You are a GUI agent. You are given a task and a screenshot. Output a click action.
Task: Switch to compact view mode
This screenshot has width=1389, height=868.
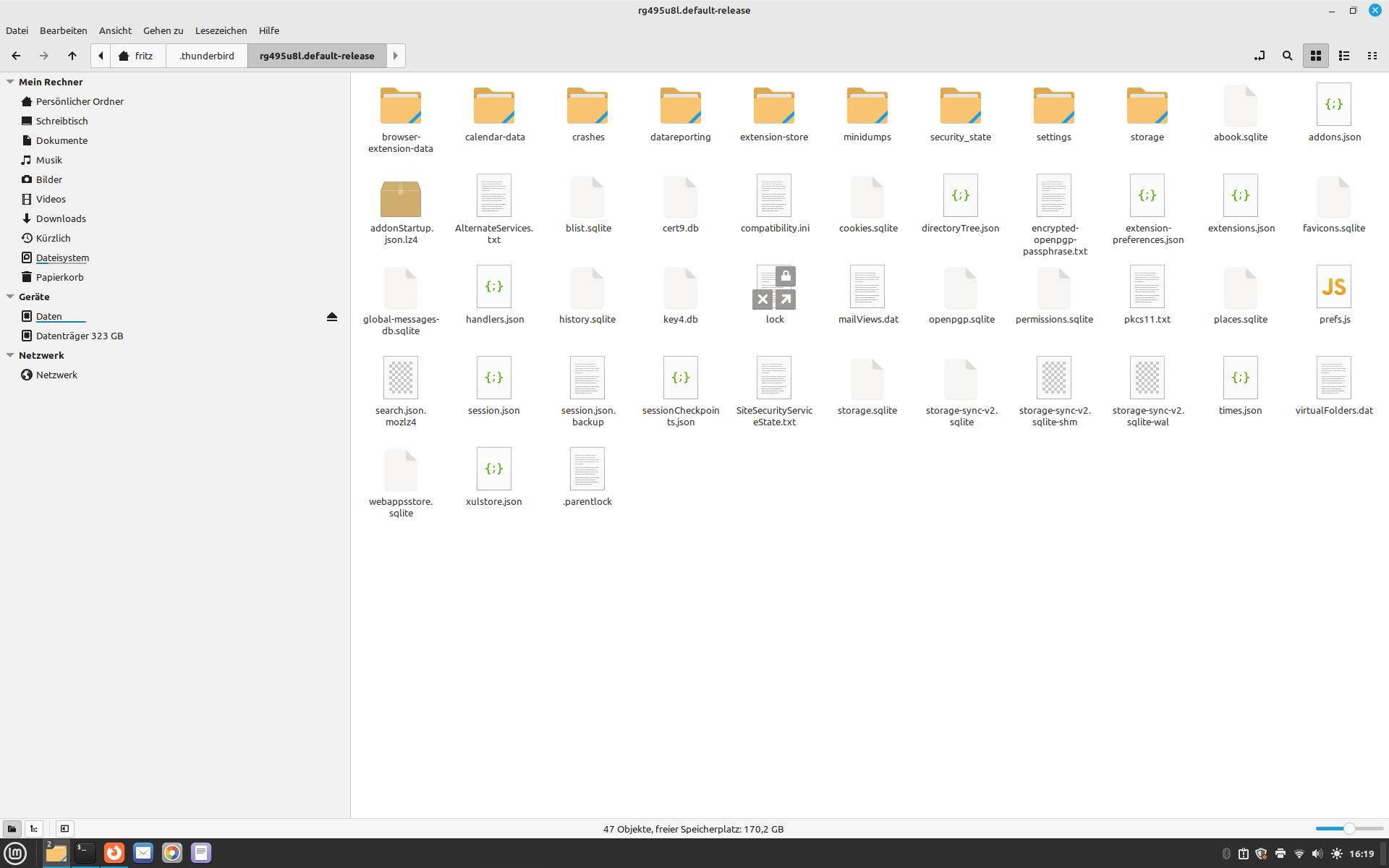click(1372, 56)
